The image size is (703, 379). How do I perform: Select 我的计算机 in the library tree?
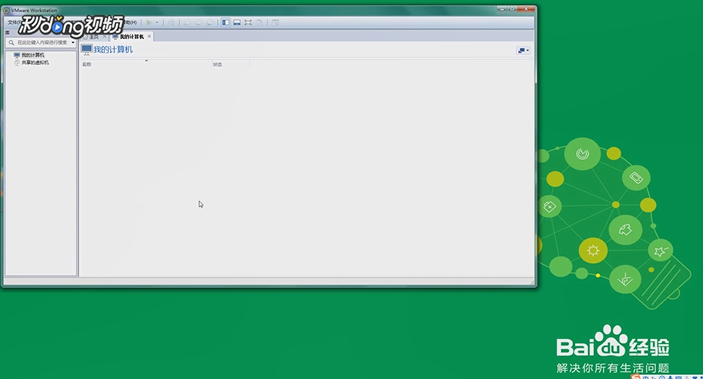tap(30, 55)
